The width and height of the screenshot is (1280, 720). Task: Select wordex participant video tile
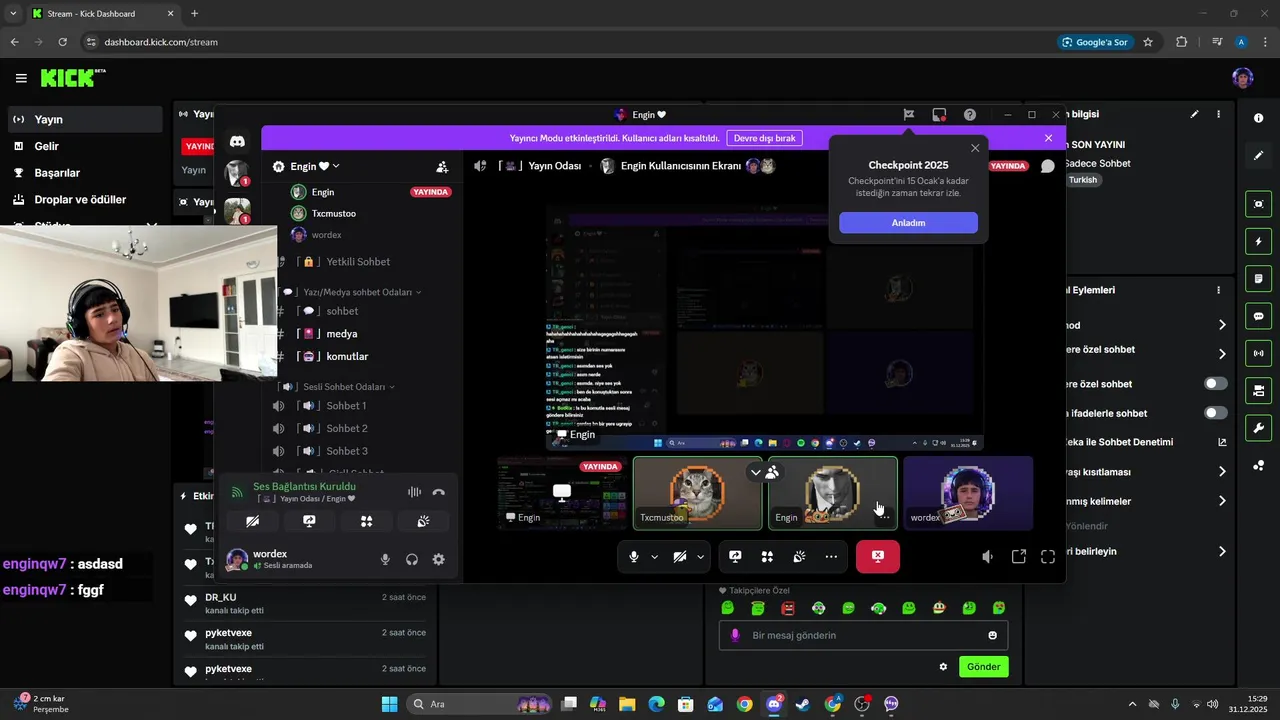point(968,493)
